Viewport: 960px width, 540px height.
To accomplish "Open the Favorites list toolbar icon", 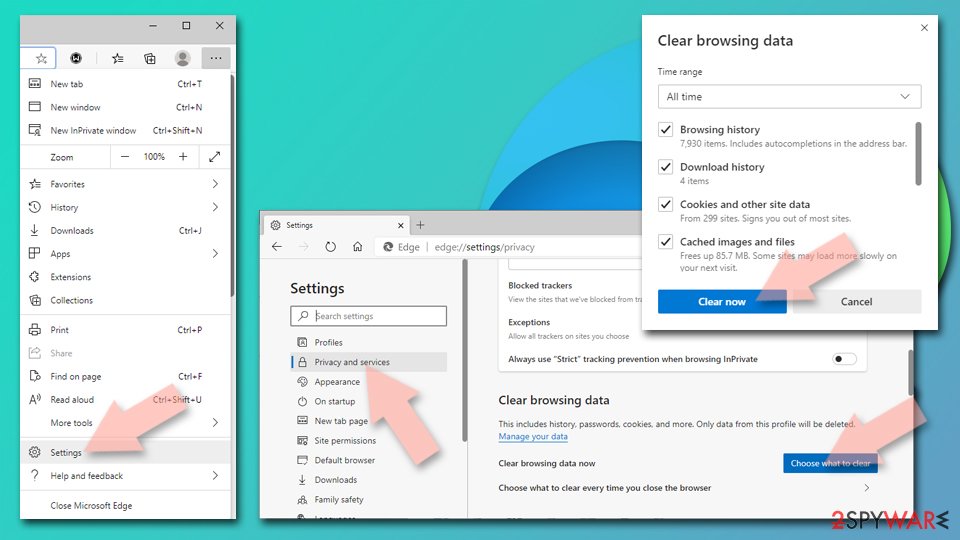I will (118, 58).
